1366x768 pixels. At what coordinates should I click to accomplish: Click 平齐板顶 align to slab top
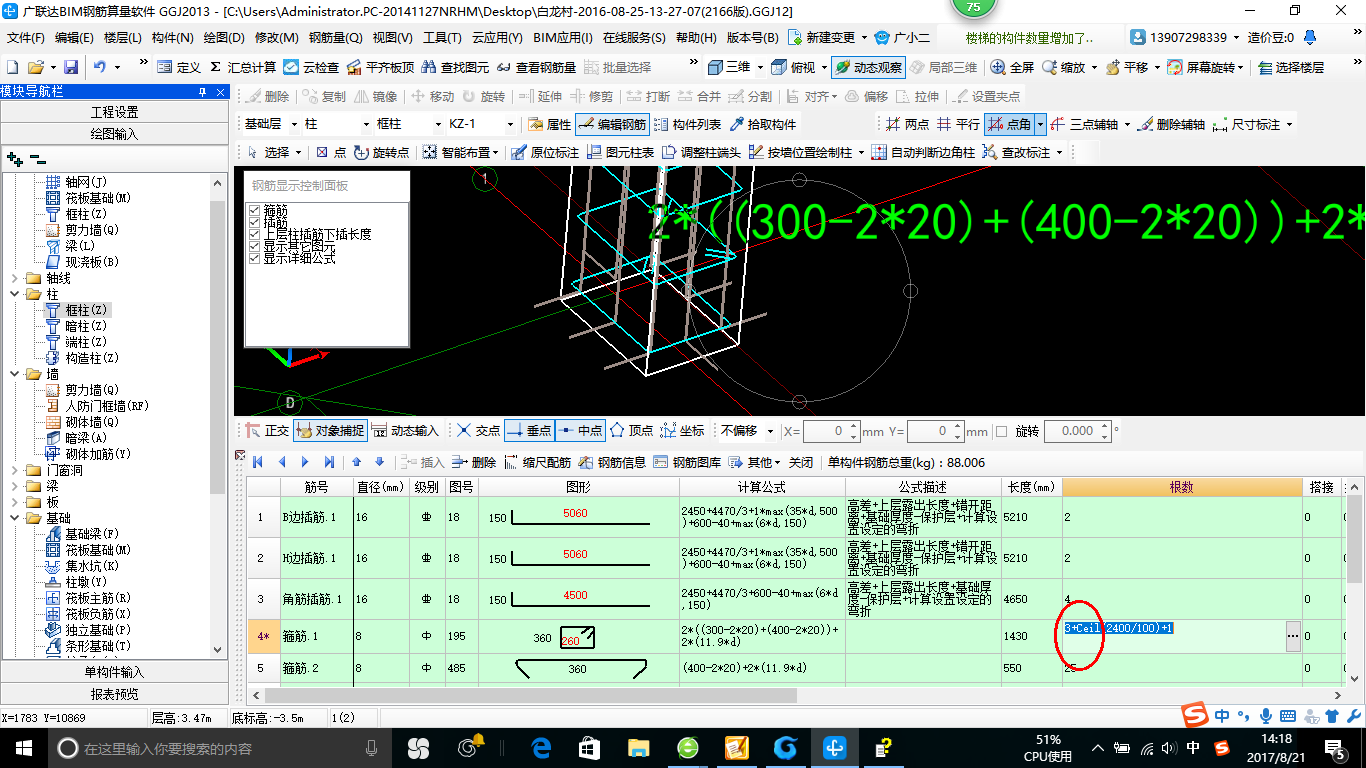click(380, 67)
